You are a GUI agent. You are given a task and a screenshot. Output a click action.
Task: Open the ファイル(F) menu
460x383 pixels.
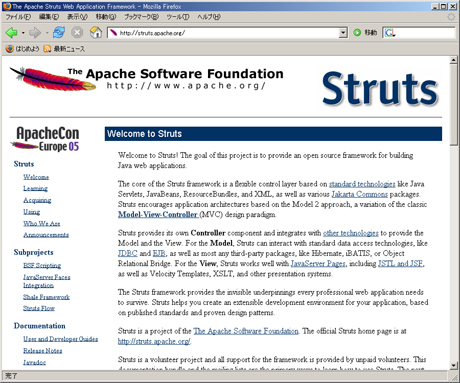coord(18,17)
